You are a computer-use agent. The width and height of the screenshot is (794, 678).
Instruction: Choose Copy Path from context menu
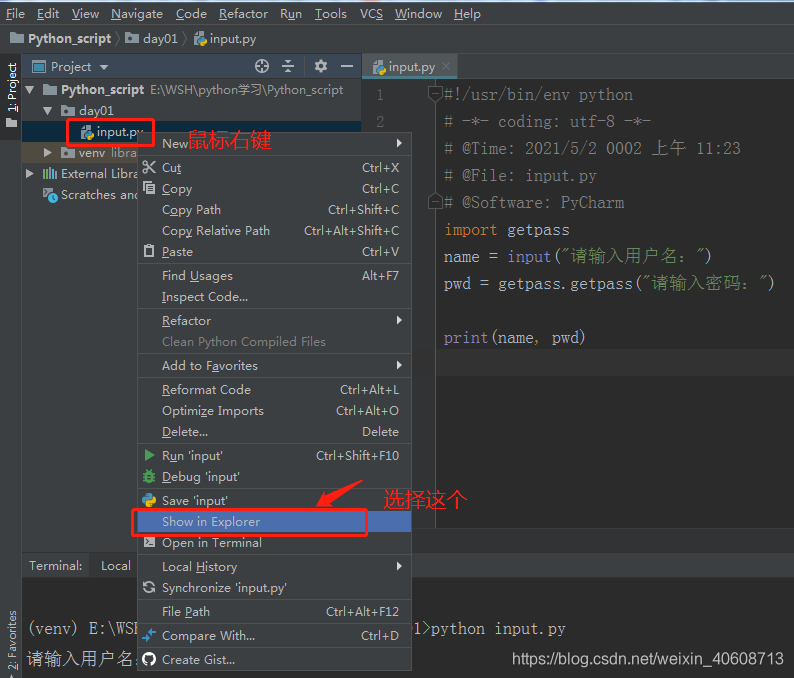(274, 209)
